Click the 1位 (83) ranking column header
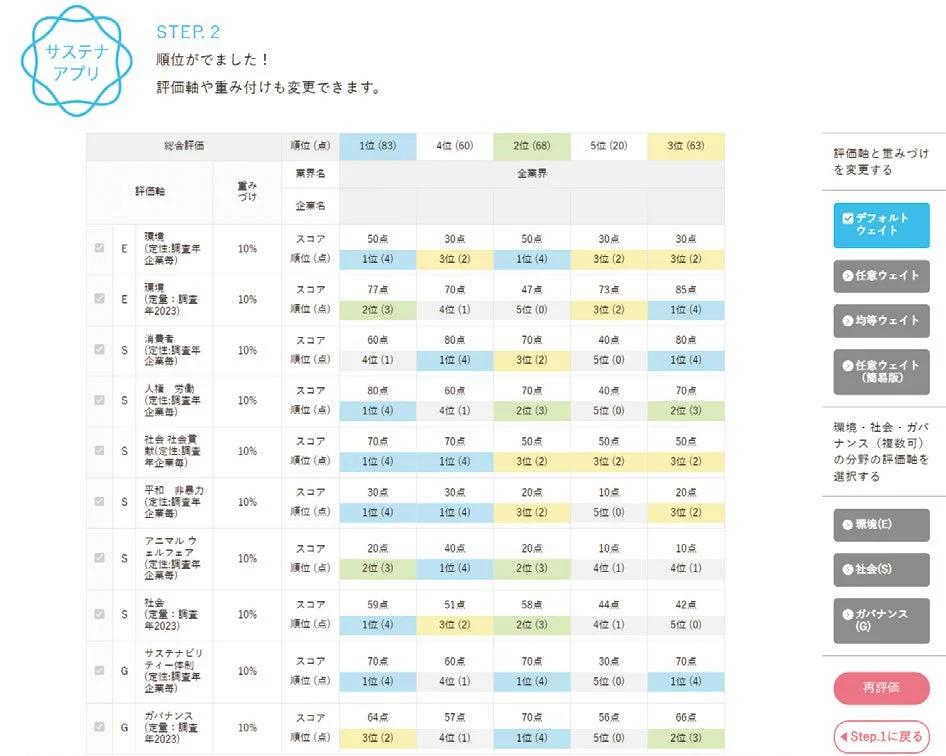946x756 pixels. click(x=377, y=145)
